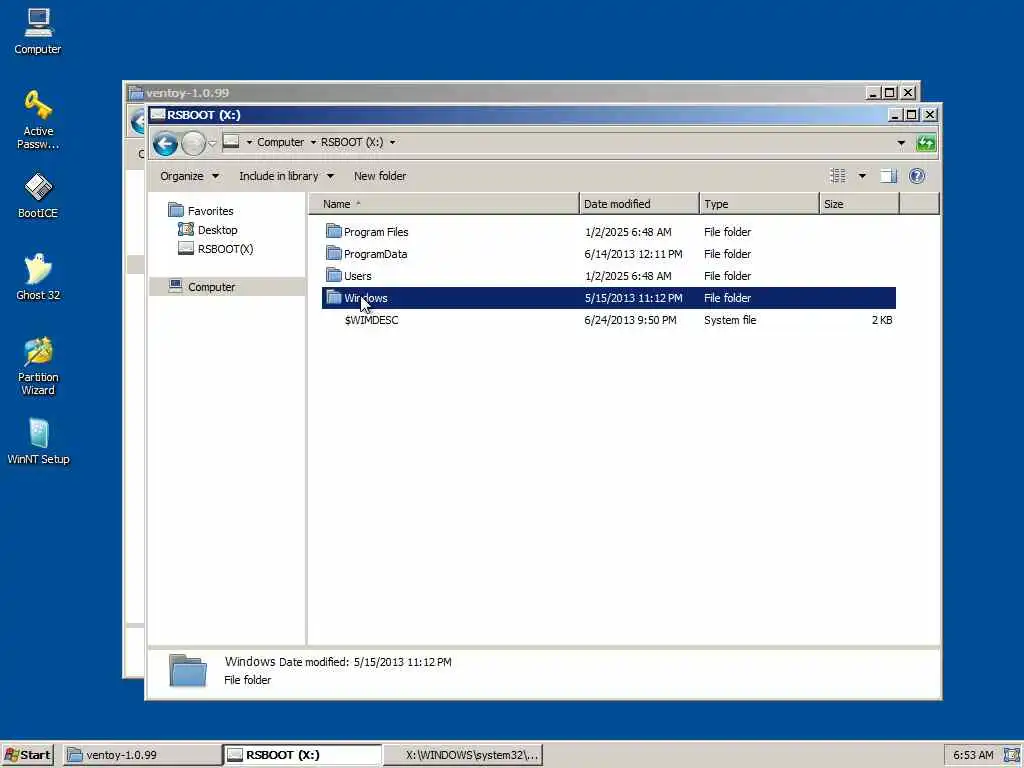Screen dimensions: 1024x768
Task: Click the 2 KB size cell
Action: tap(882, 320)
